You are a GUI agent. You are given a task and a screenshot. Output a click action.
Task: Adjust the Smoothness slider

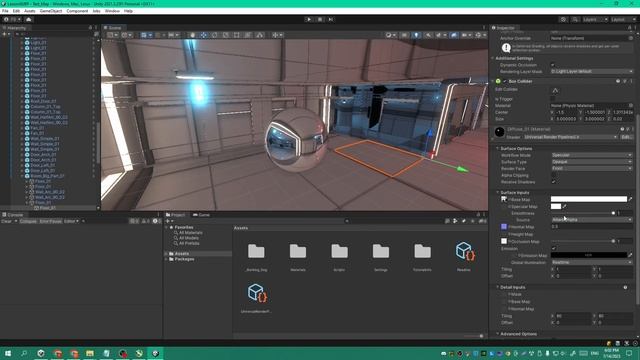(582, 213)
